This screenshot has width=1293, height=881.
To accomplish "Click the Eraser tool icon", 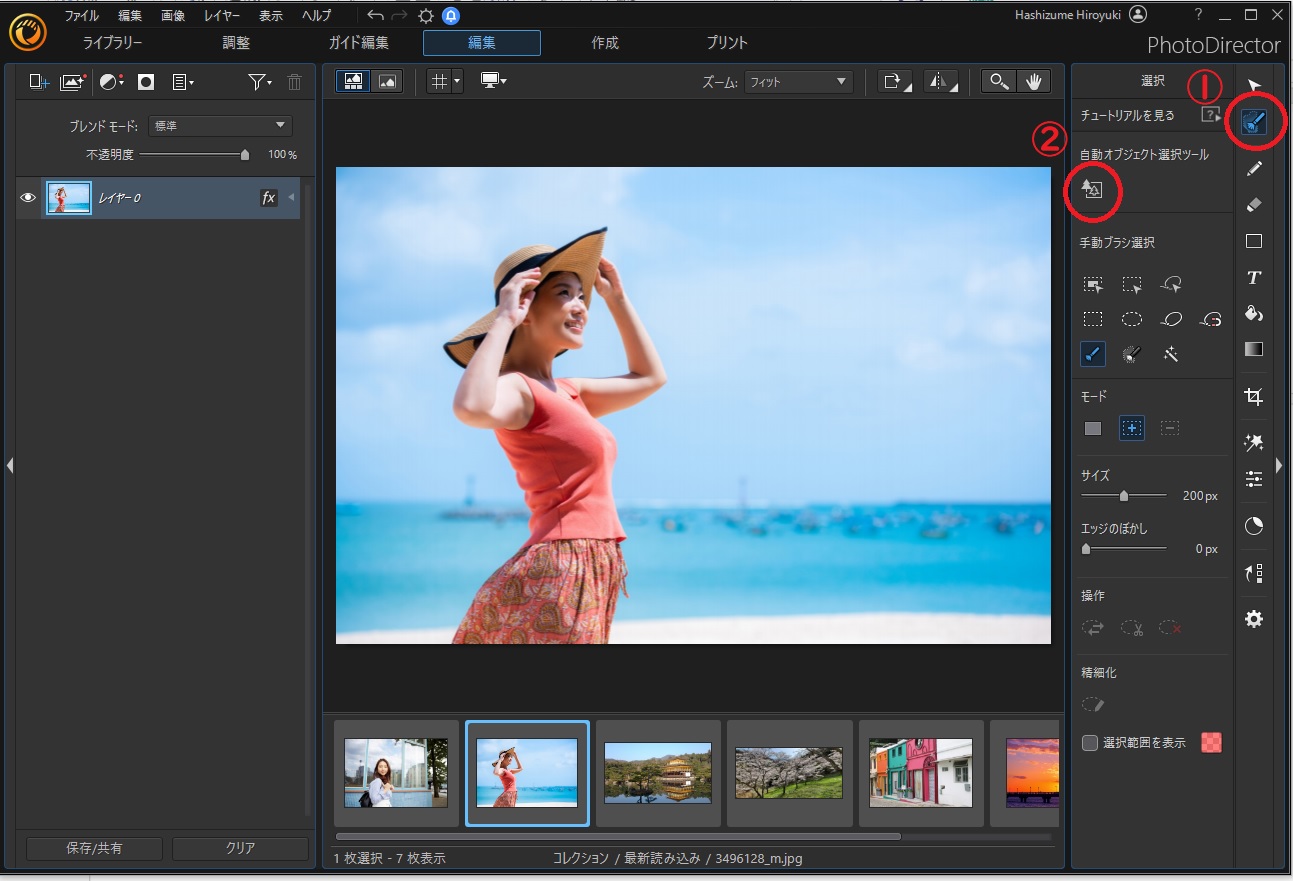I will tap(1253, 205).
